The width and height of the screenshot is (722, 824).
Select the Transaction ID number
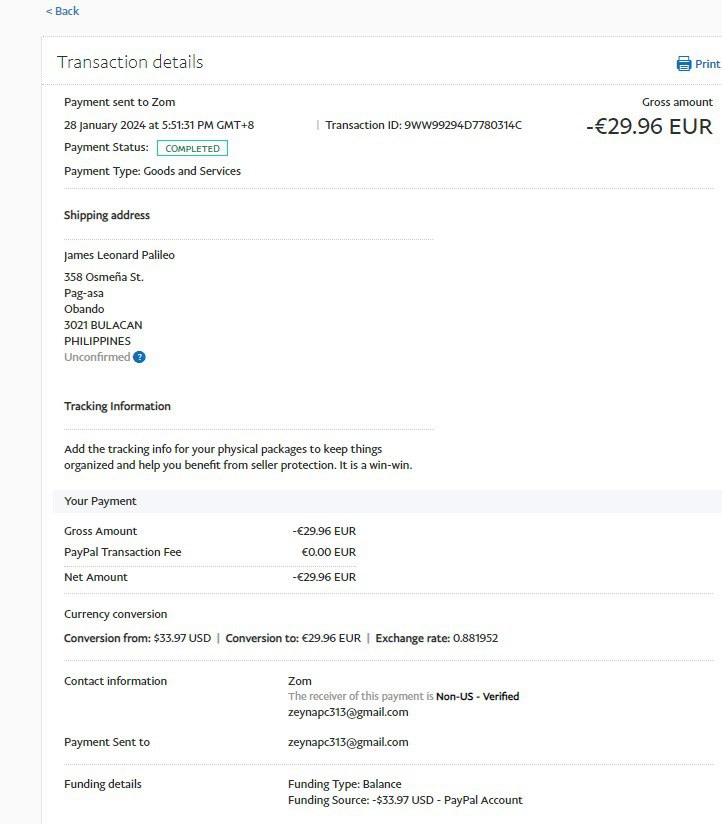pos(463,125)
